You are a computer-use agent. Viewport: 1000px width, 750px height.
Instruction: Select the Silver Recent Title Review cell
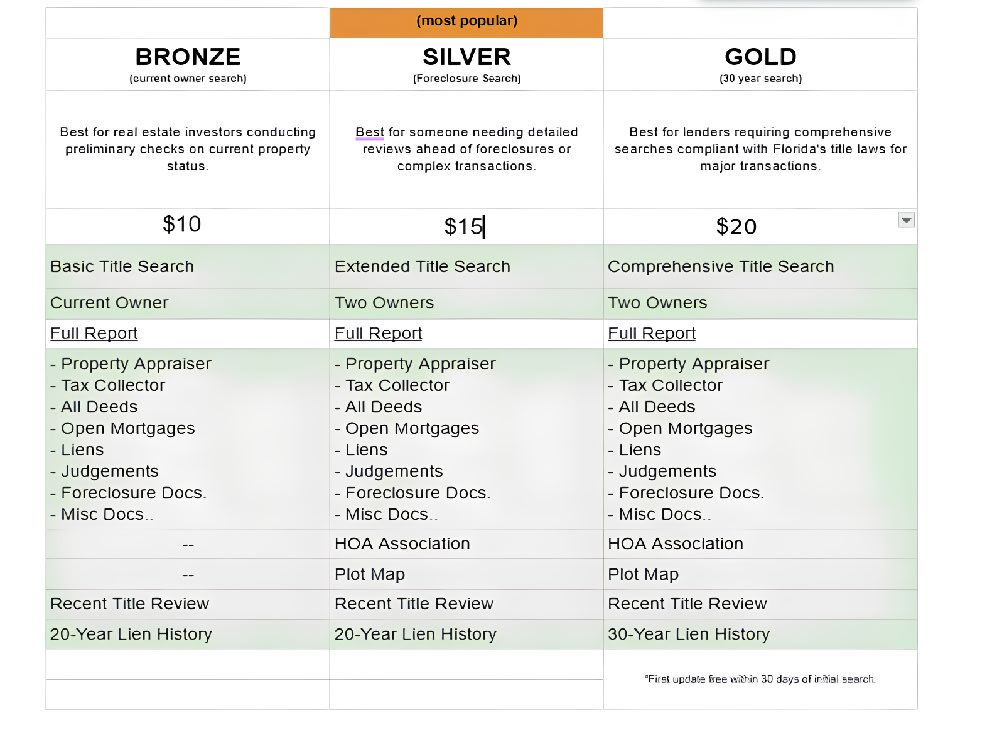(466, 604)
